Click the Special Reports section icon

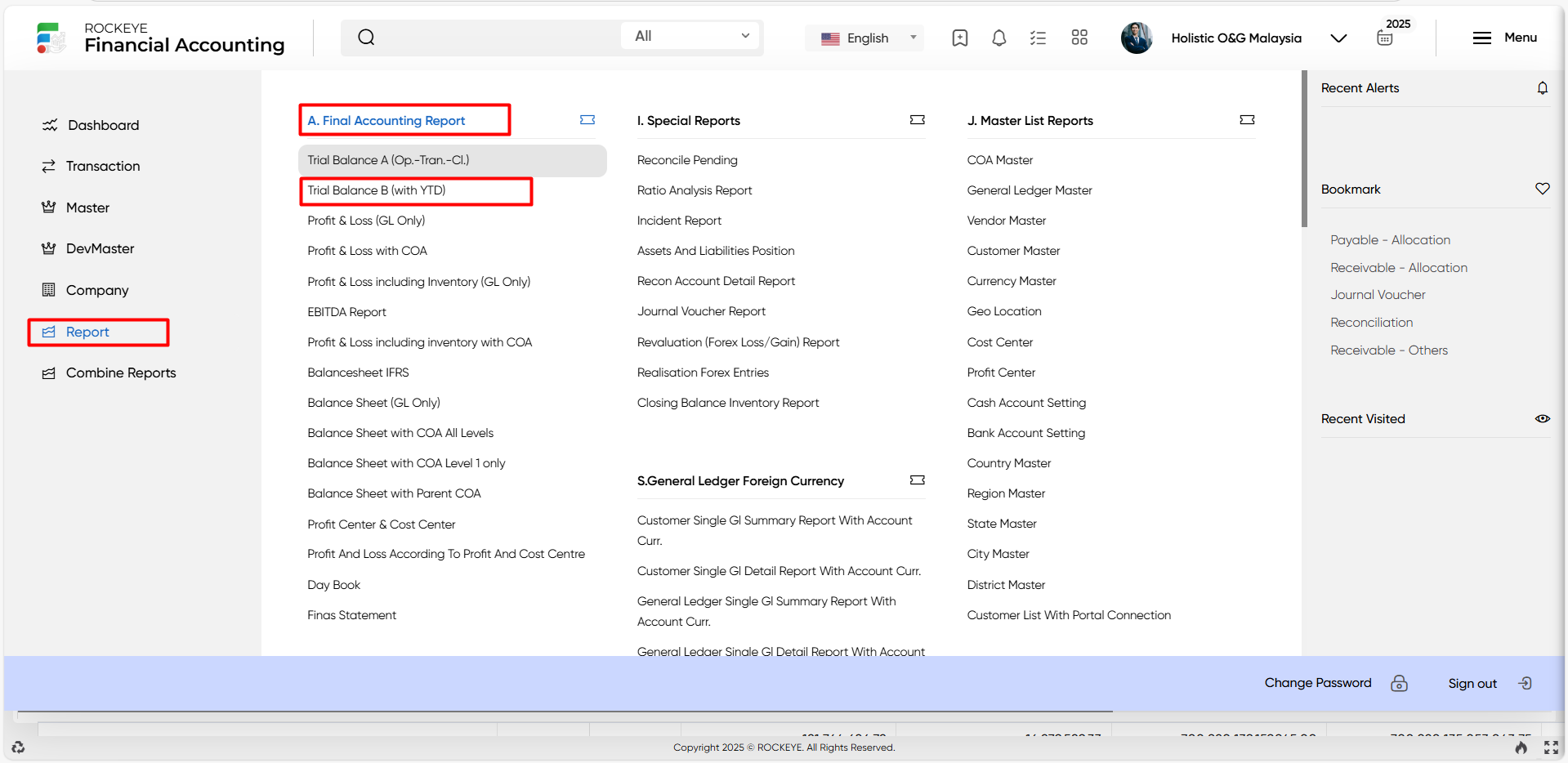[917, 120]
